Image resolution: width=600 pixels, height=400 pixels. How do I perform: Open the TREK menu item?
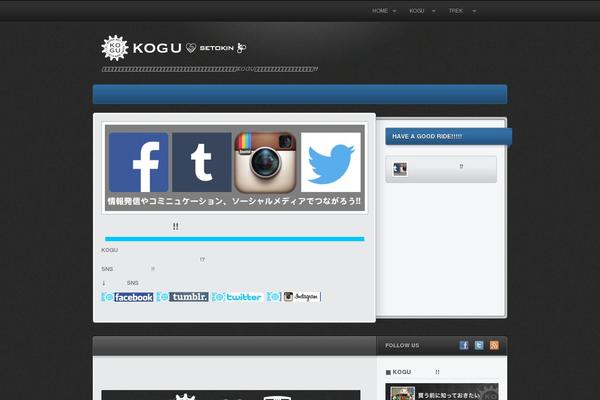456,11
